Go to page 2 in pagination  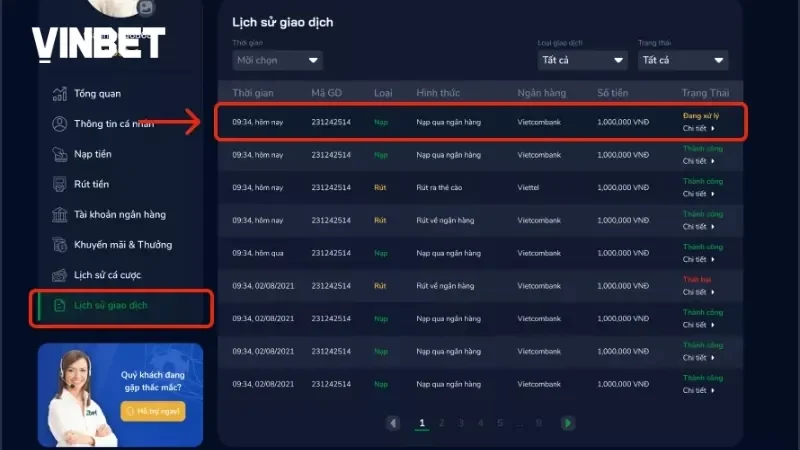click(442, 423)
